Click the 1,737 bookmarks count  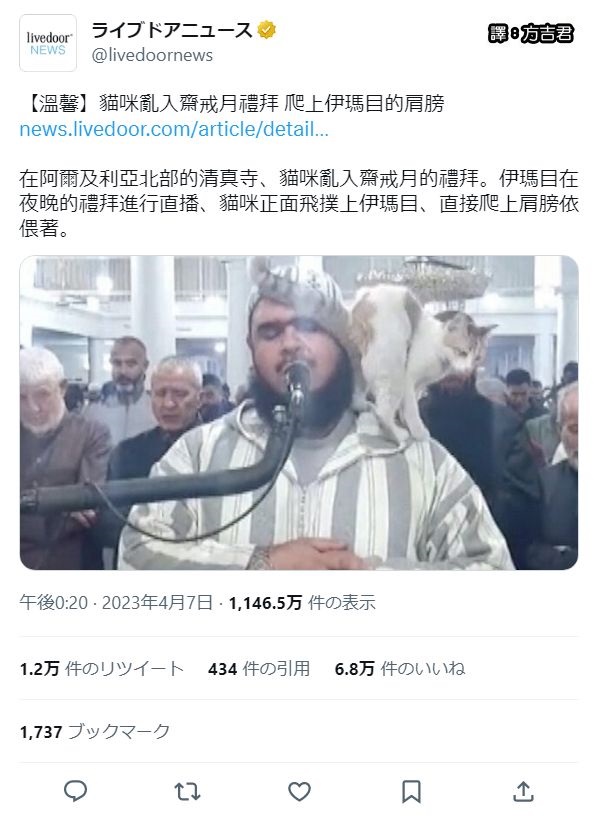click(x=95, y=731)
